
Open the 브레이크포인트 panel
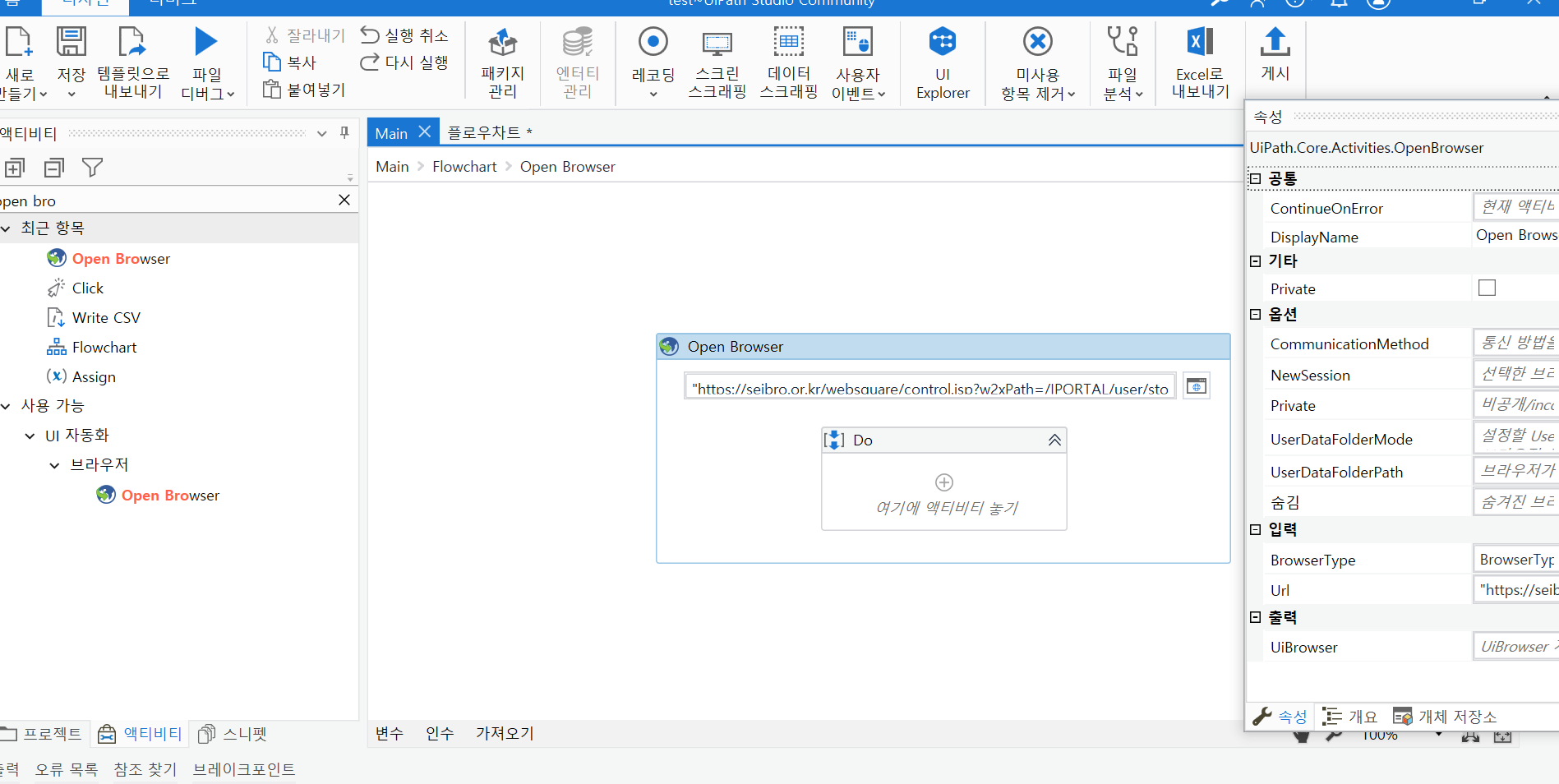244,770
